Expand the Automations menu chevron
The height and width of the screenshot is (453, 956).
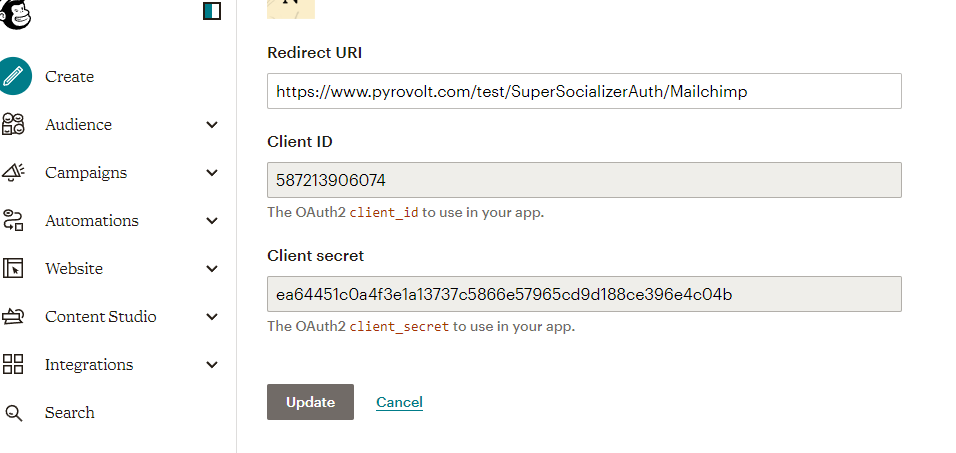(212, 220)
